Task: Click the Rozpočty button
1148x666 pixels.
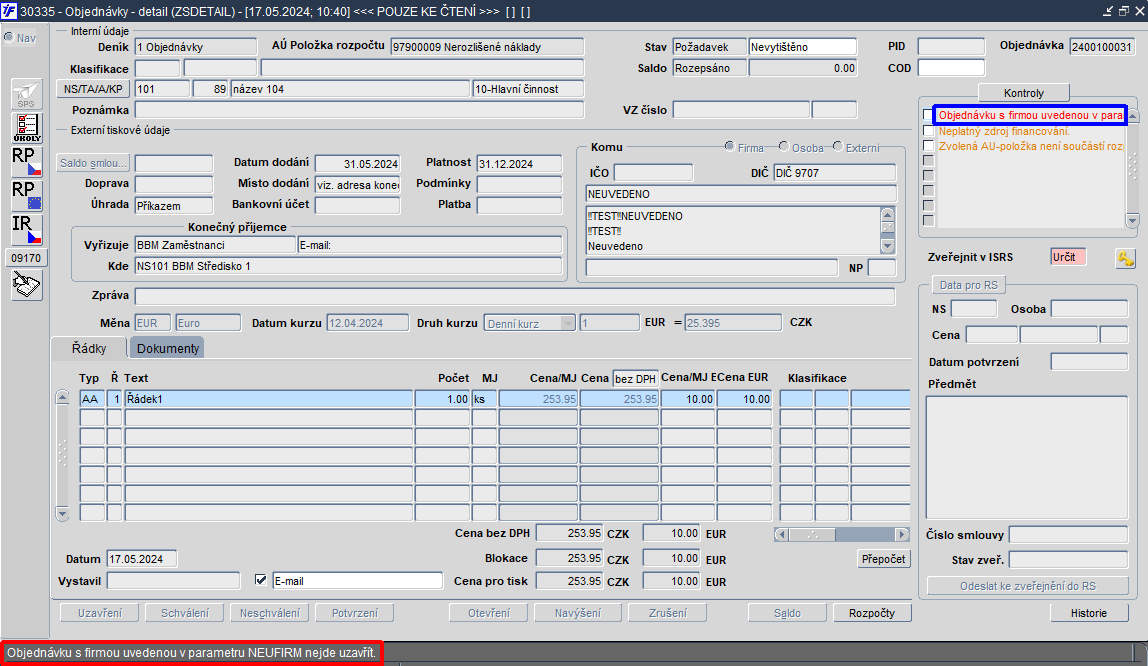Action: [x=872, y=613]
